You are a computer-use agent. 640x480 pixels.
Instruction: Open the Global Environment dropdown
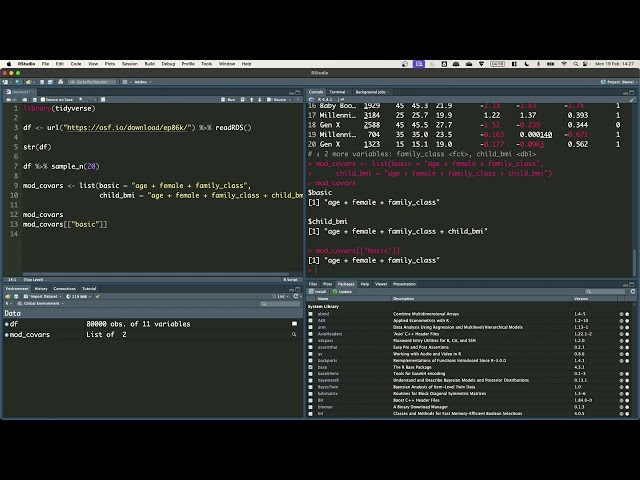(41, 304)
